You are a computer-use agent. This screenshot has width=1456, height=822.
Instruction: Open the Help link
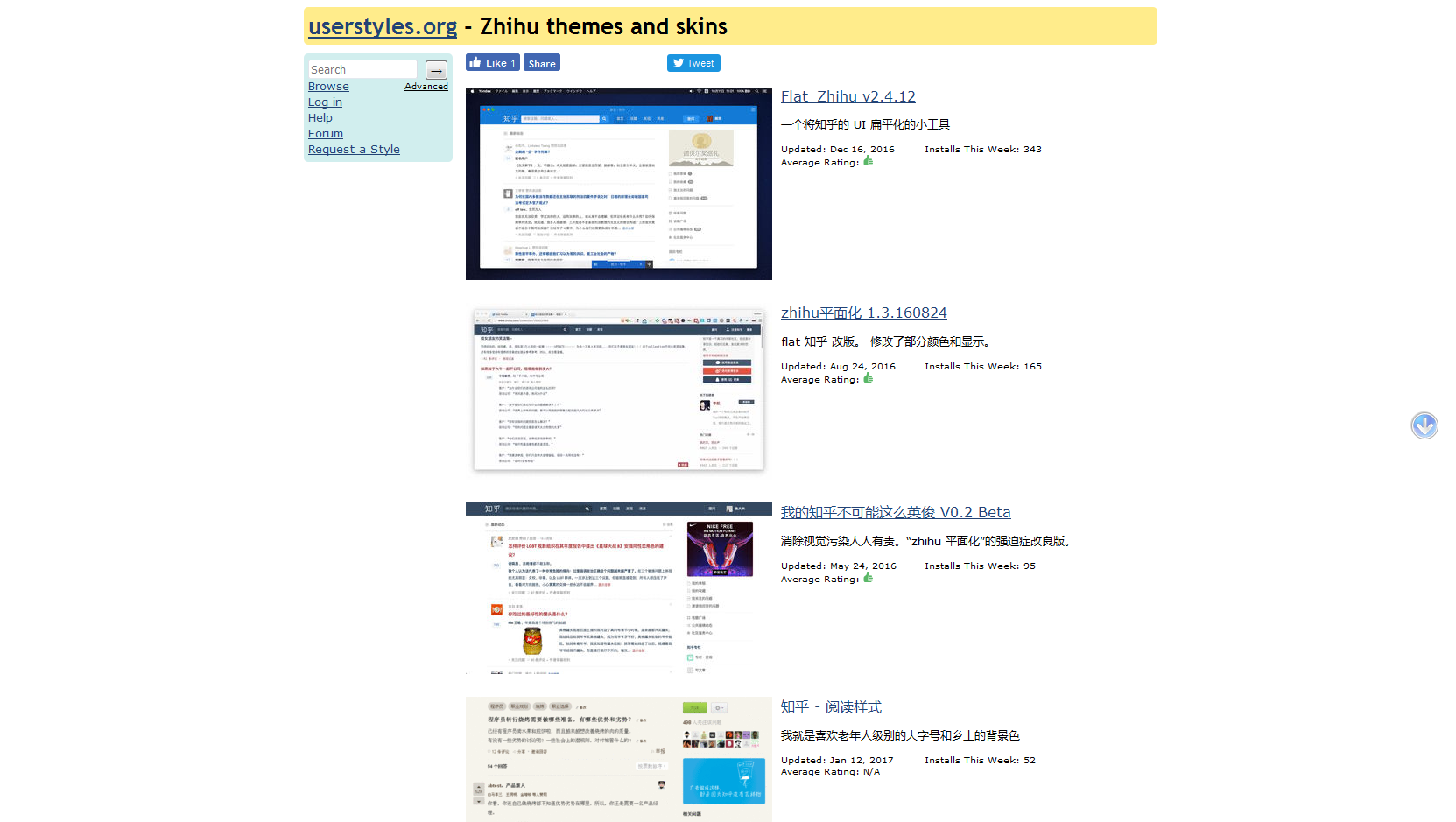pyautogui.click(x=320, y=117)
